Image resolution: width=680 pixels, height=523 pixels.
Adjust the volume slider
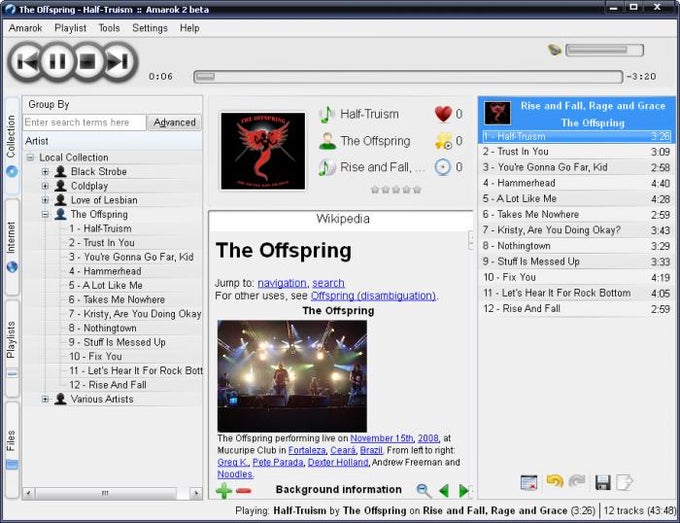604,50
